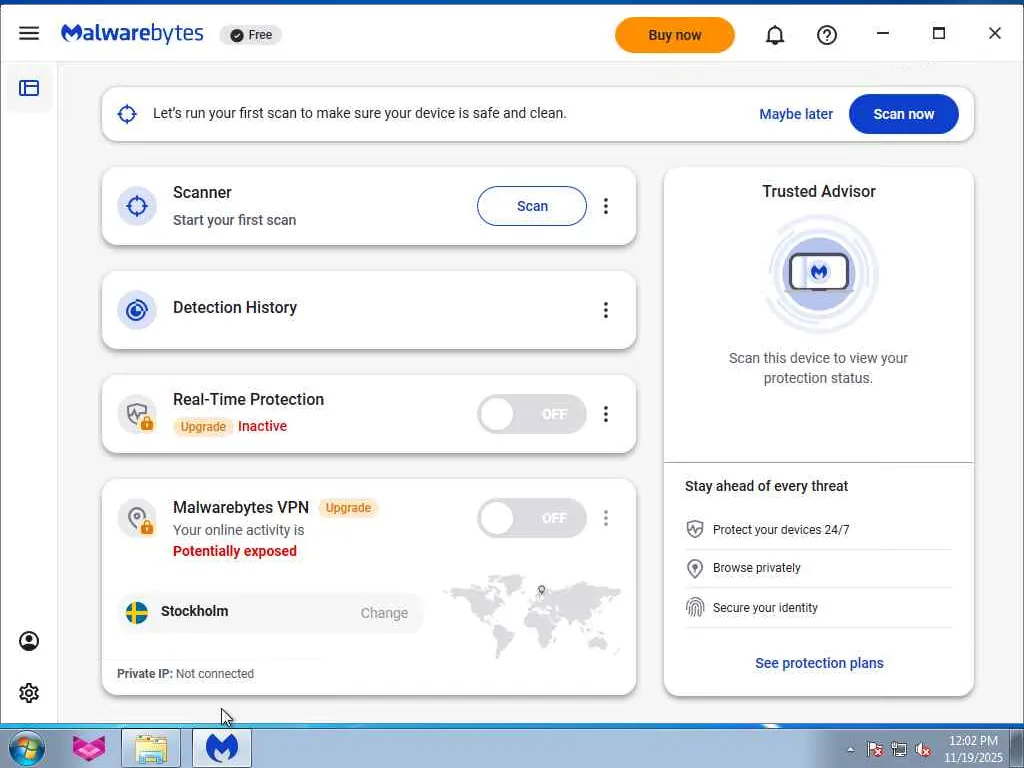Image resolution: width=1024 pixels, height=768 pixels.
Task: Dismiss banner with Maybe later
Action: pyautogui.click(x=796, y=114)
